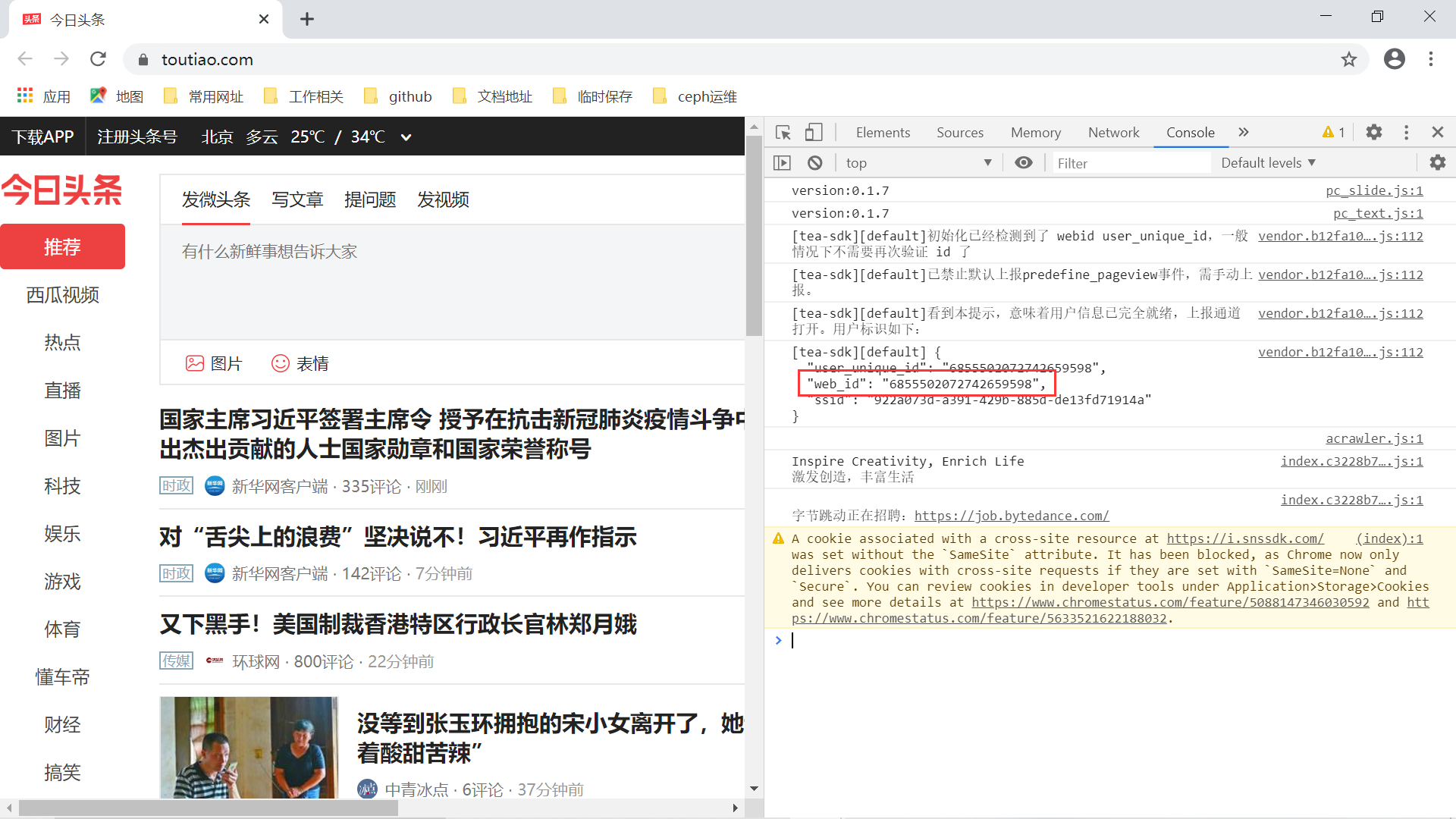The width and height of the screenshot is (1456, 819).
Task: Toggle the device toolbar icon
Action: [813, 133]
